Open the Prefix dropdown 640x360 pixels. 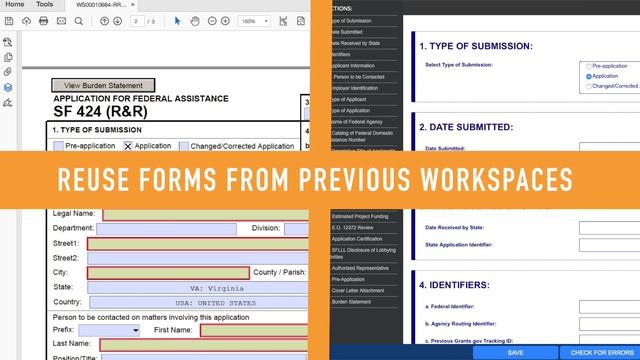point(109,330)
